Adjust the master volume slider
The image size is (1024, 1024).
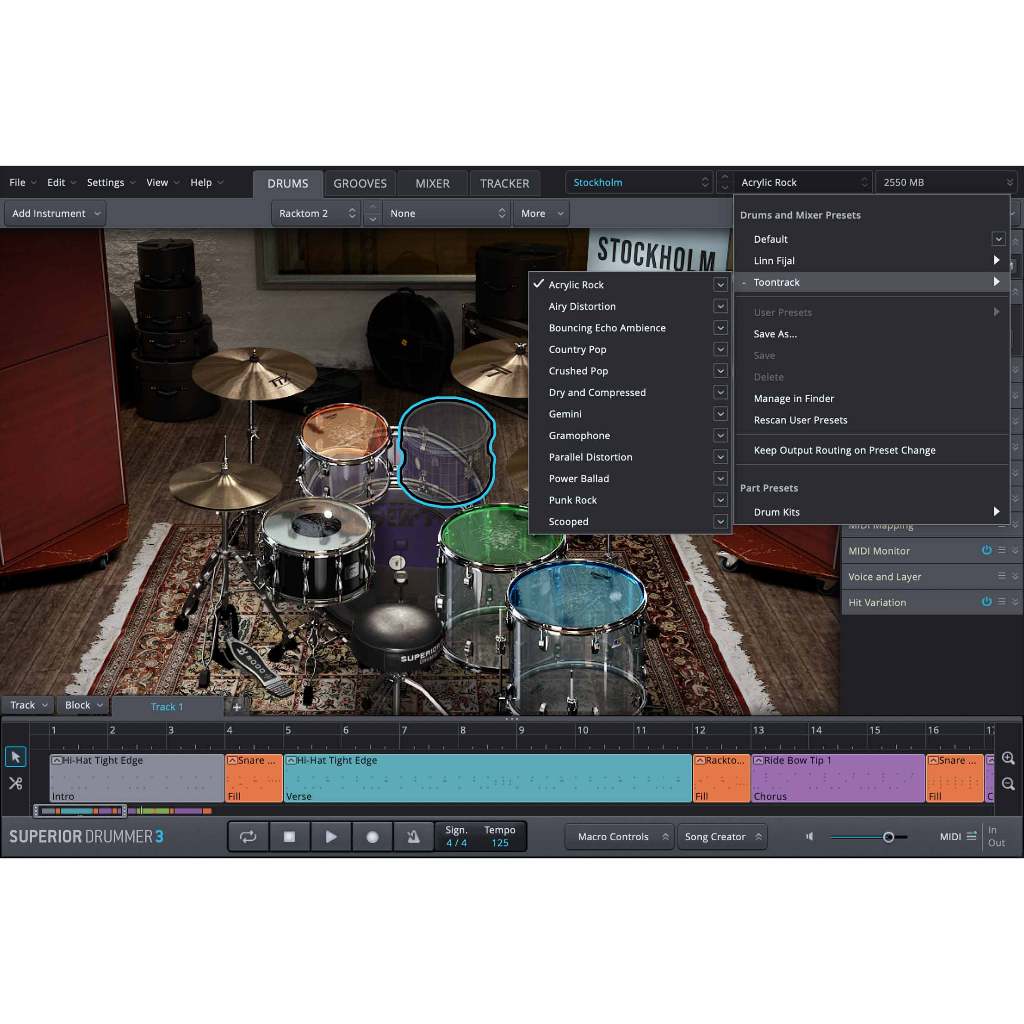pyautogui.click(x=888, y=837)
